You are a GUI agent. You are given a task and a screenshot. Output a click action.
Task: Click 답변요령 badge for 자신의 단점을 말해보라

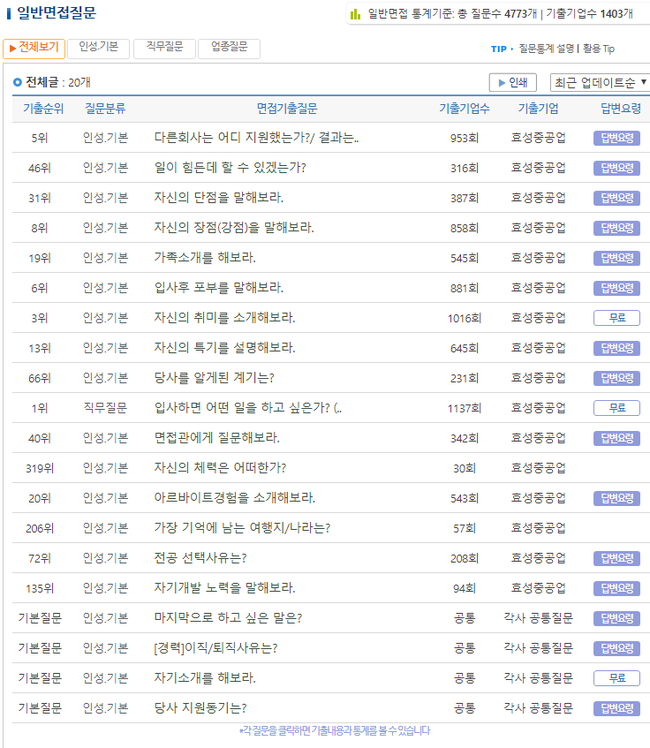click(616, 198)
